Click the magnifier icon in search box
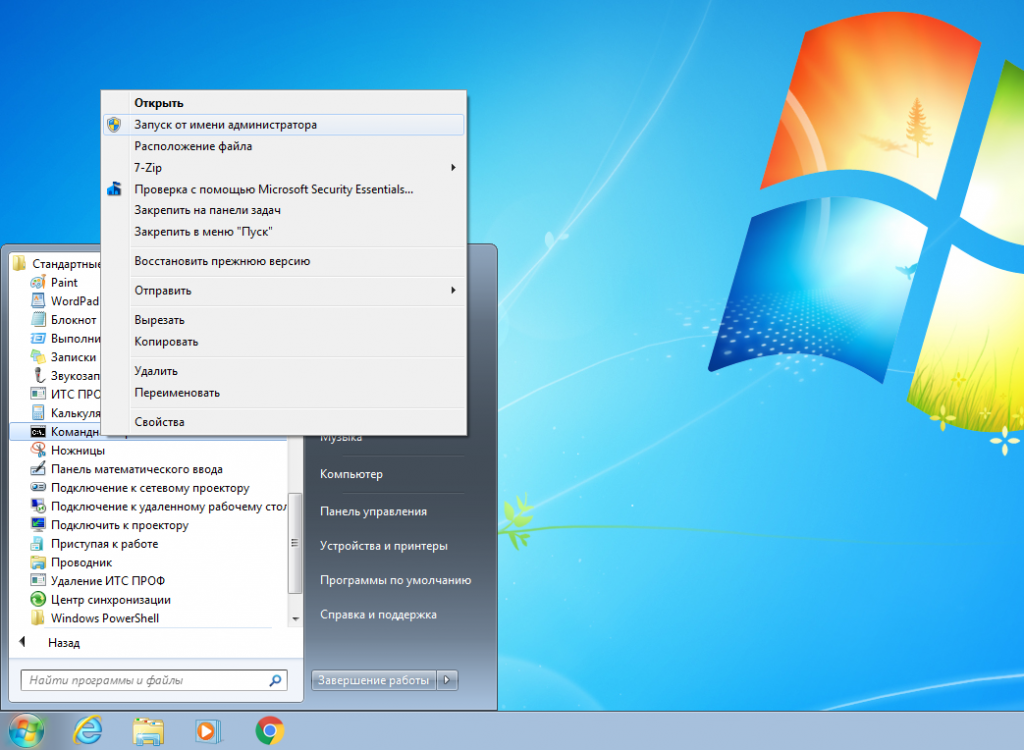The width and height of the screenshot is (1024, 750). click(x=276, y=680)
